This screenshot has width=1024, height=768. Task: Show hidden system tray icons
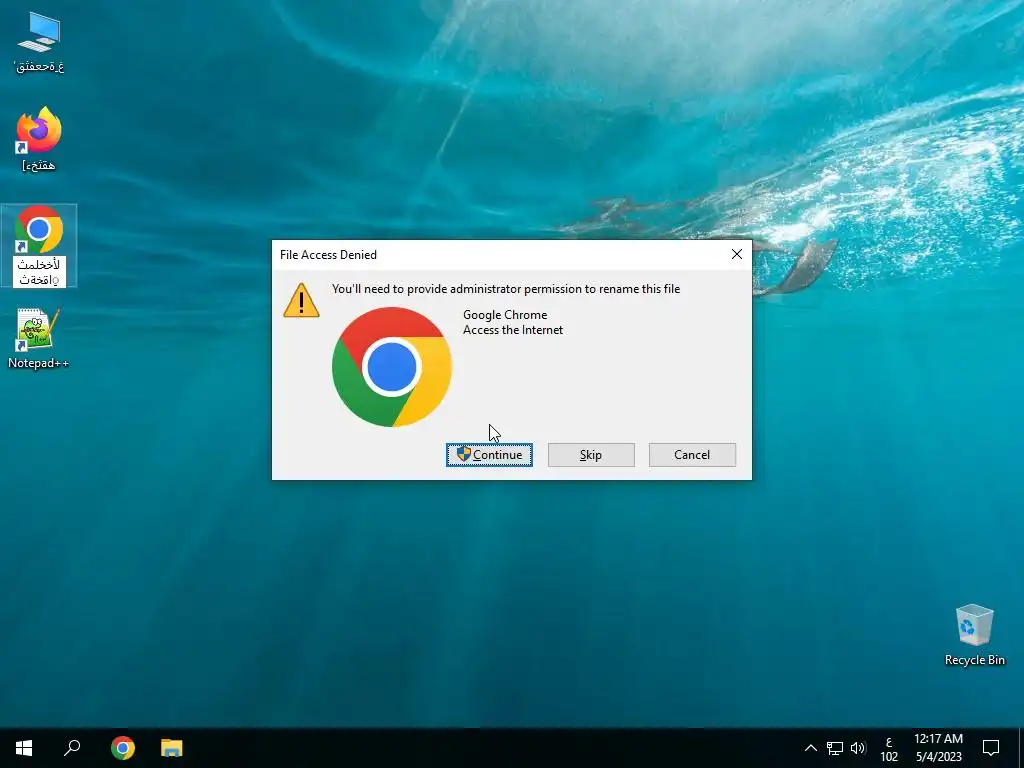click(810, 748)
